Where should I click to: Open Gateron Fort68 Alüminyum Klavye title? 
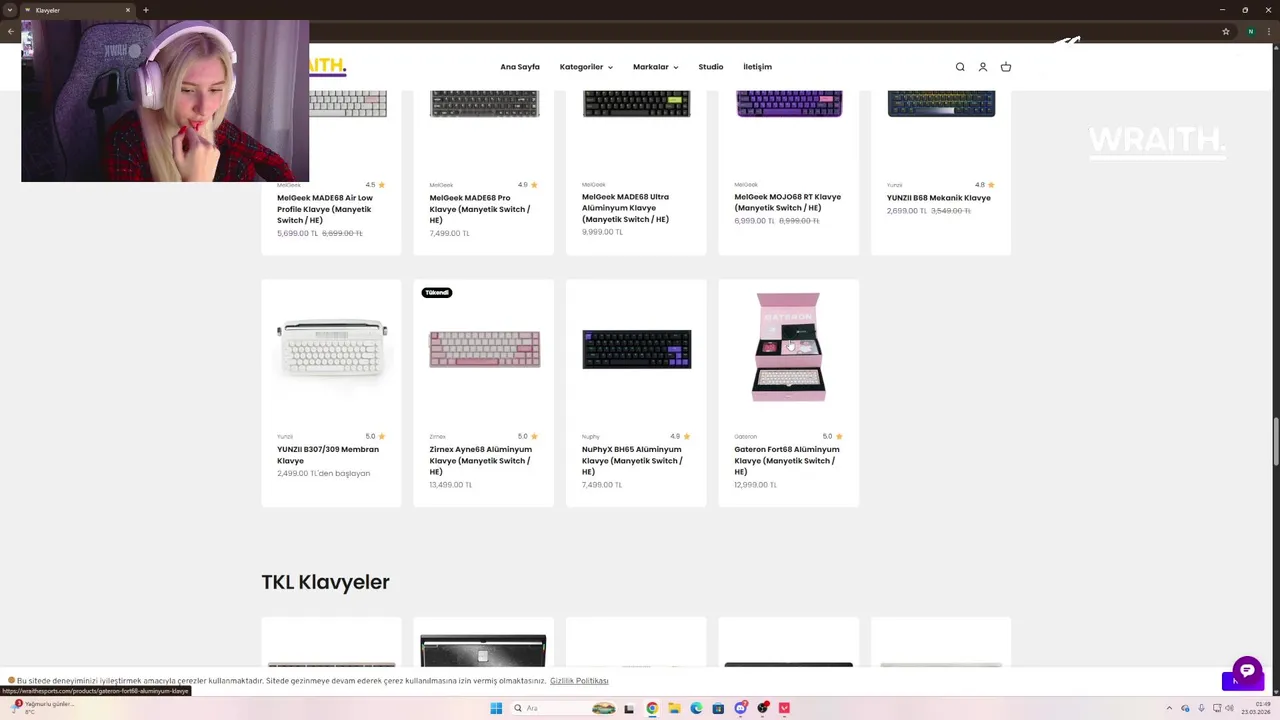coord(786,461)
